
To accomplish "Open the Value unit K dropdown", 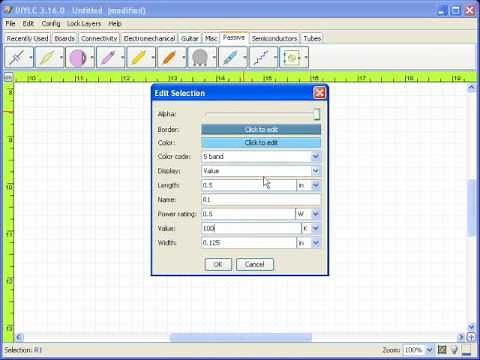I will pyautogui.click(x=315, y=228).
